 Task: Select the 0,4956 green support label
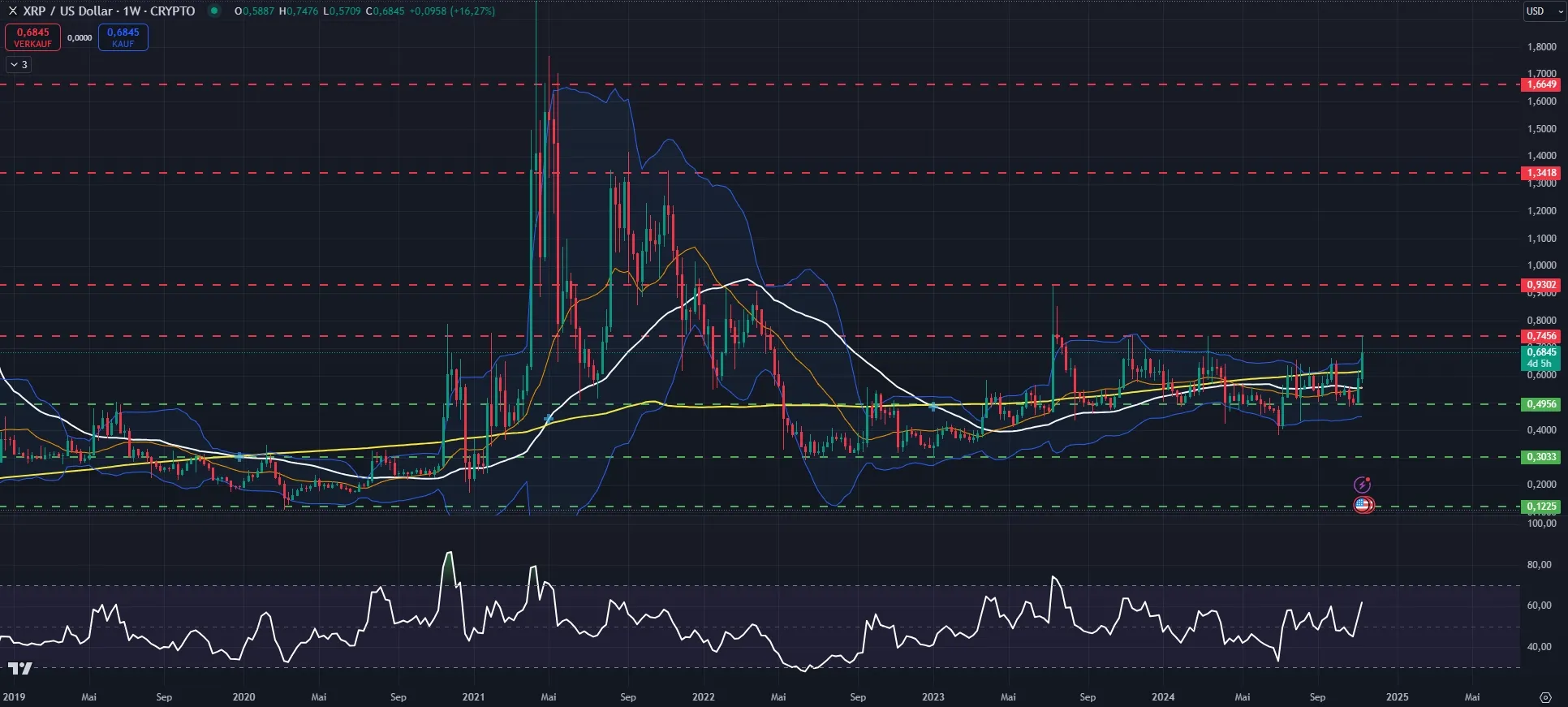coord(1541,404)
